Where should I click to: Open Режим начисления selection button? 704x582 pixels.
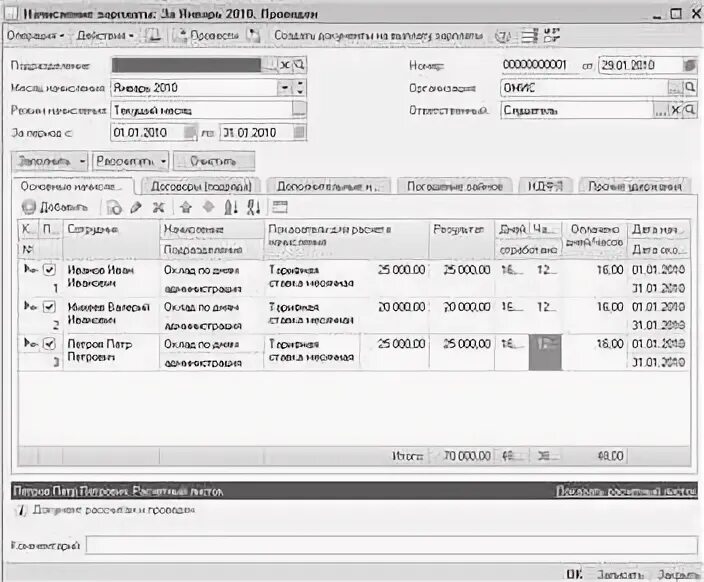click(299, 110)
